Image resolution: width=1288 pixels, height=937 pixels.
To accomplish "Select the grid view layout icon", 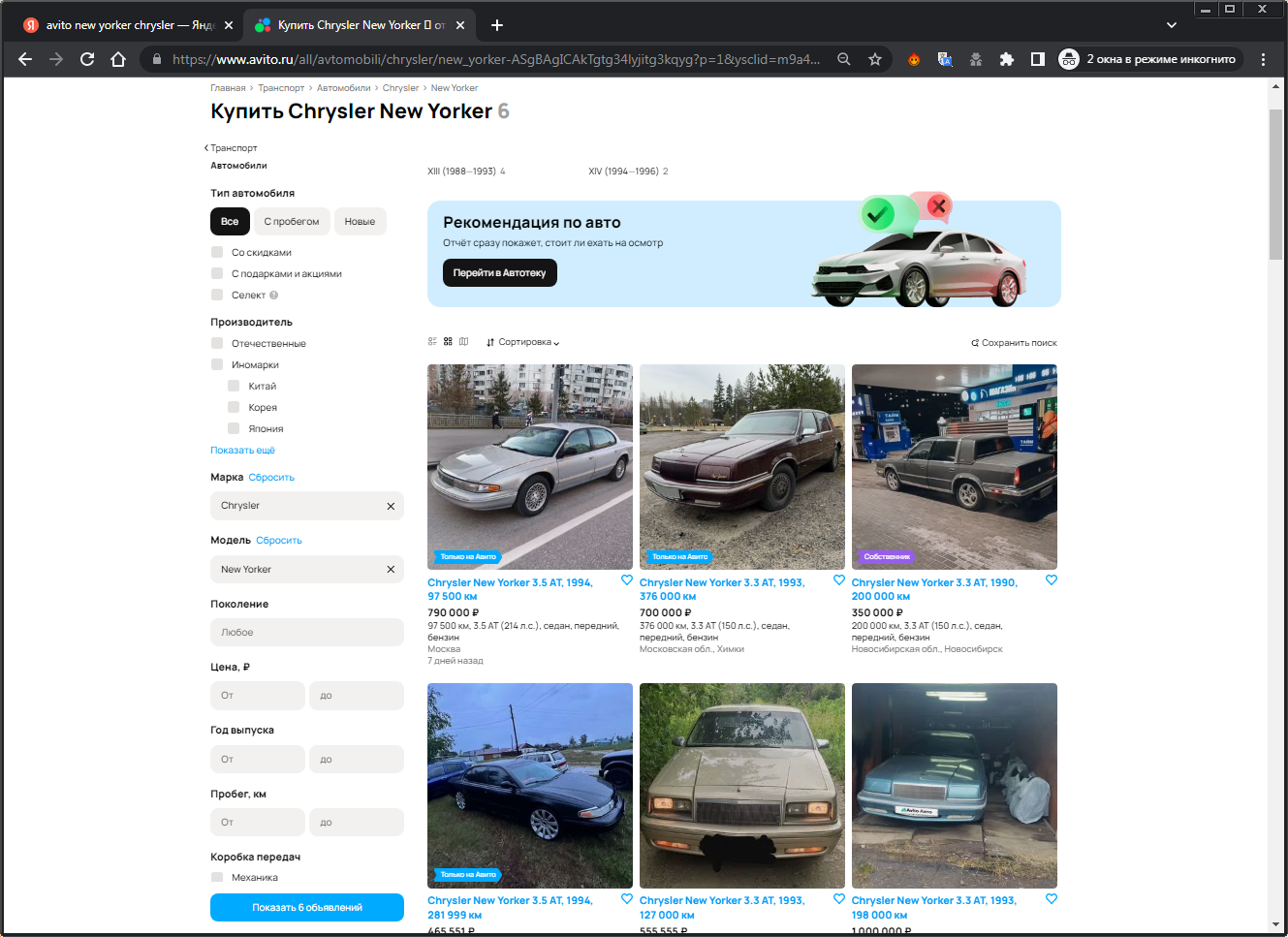I will point(448,342).
